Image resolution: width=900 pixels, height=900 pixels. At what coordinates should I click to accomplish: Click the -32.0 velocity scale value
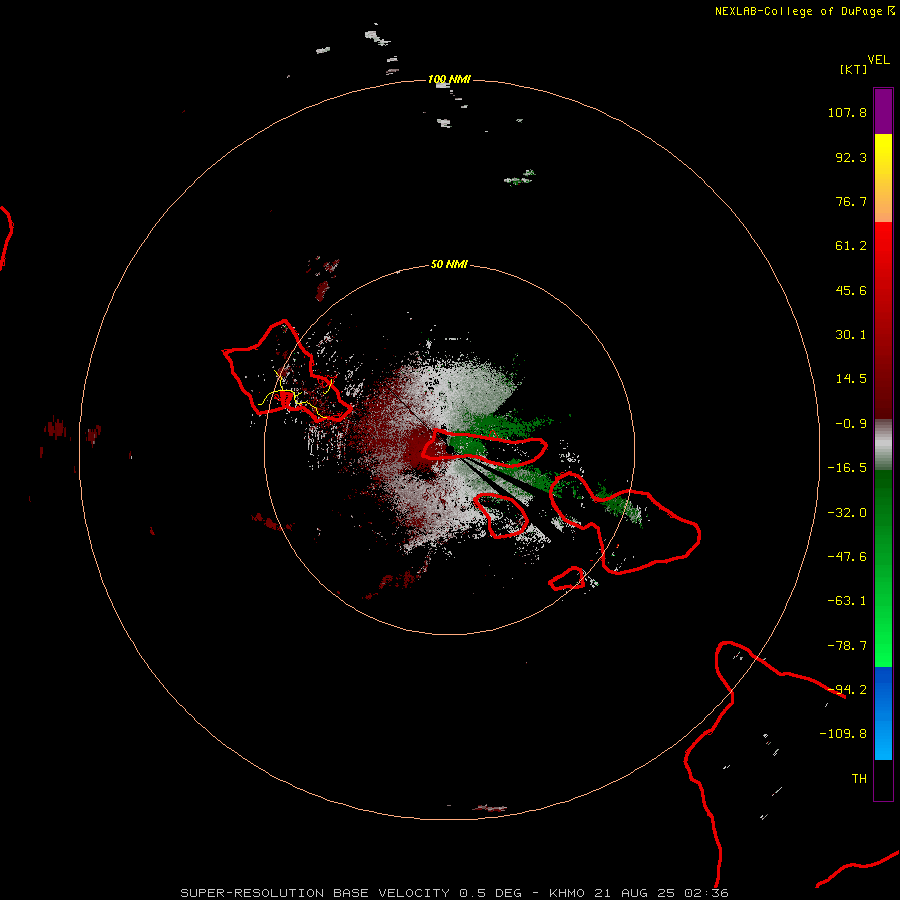847,513
